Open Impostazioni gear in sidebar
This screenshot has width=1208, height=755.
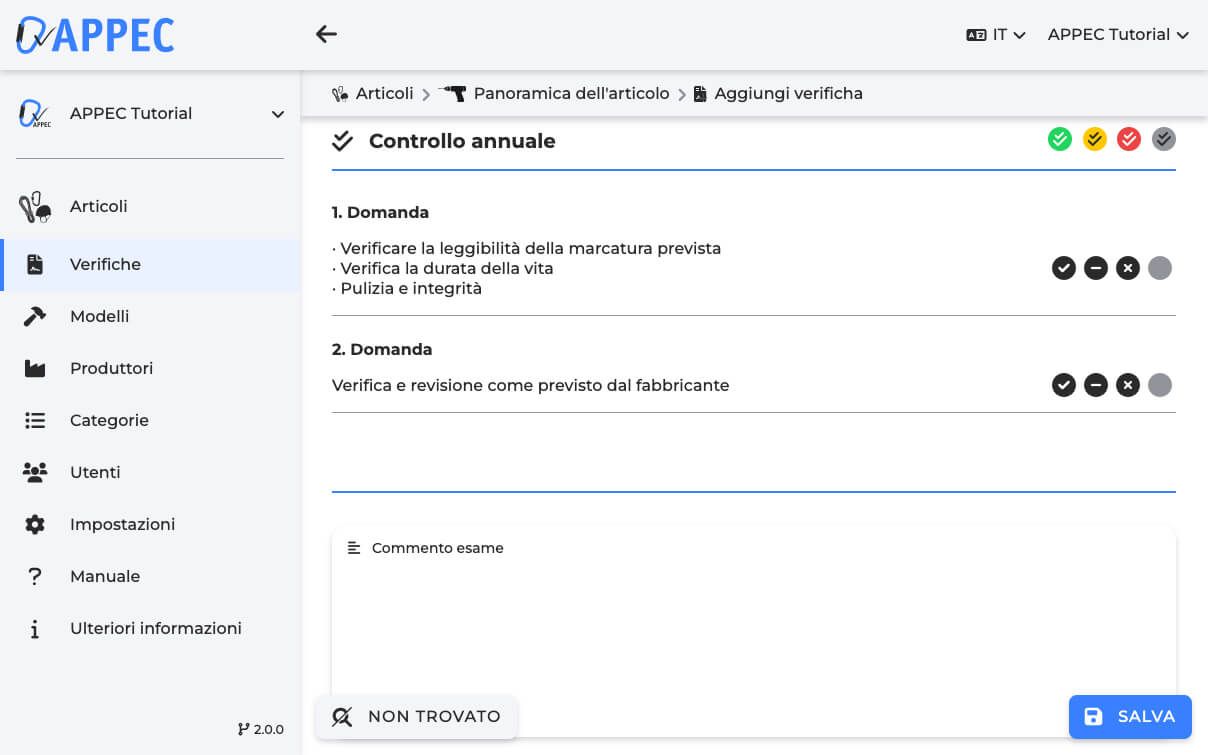(x=35, y=524)
